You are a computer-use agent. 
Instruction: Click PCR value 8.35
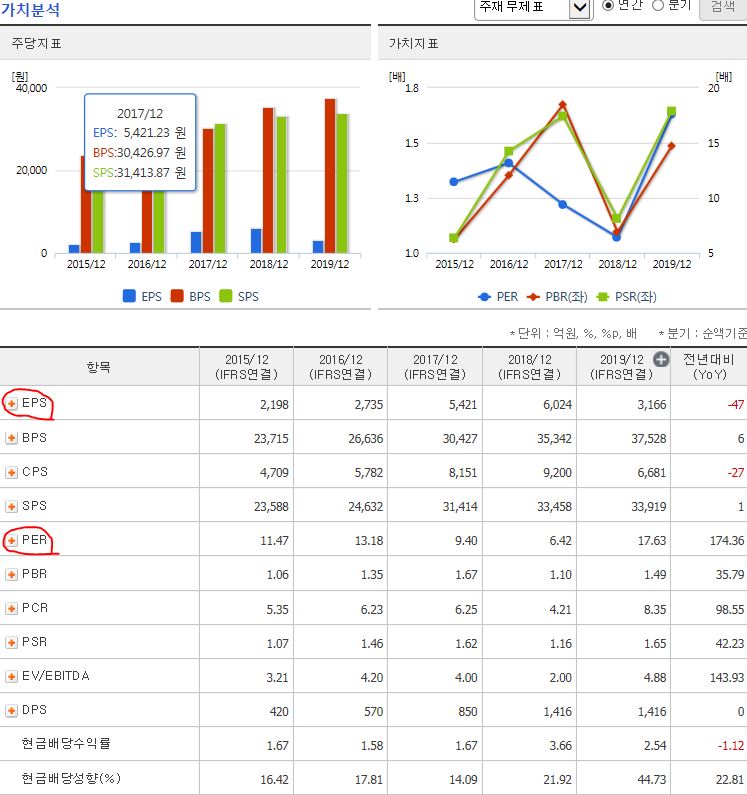pos(655,609)
